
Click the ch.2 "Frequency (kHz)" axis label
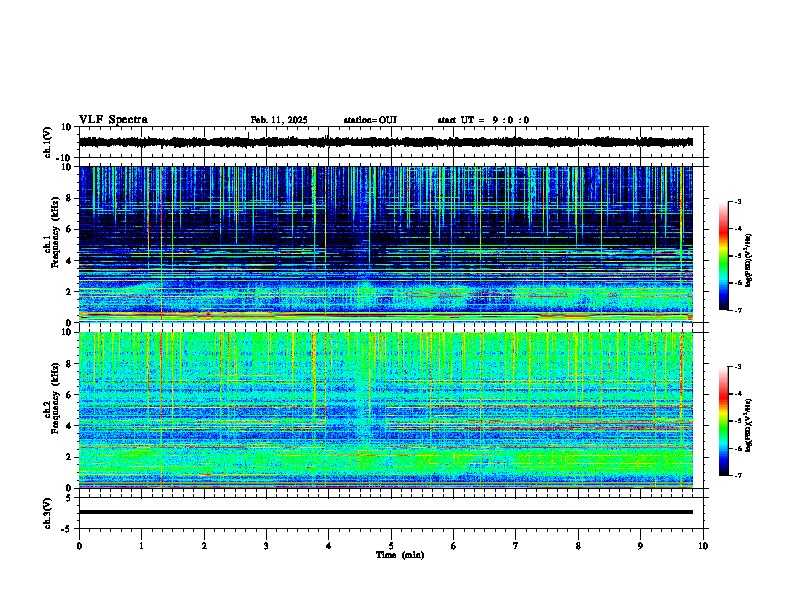point(55,398)
